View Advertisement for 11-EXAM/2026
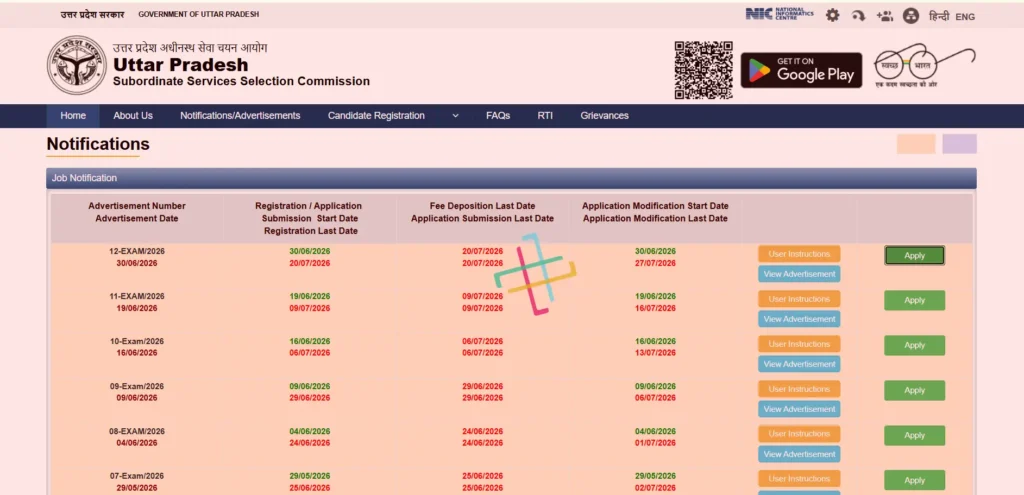 (799, 319)
